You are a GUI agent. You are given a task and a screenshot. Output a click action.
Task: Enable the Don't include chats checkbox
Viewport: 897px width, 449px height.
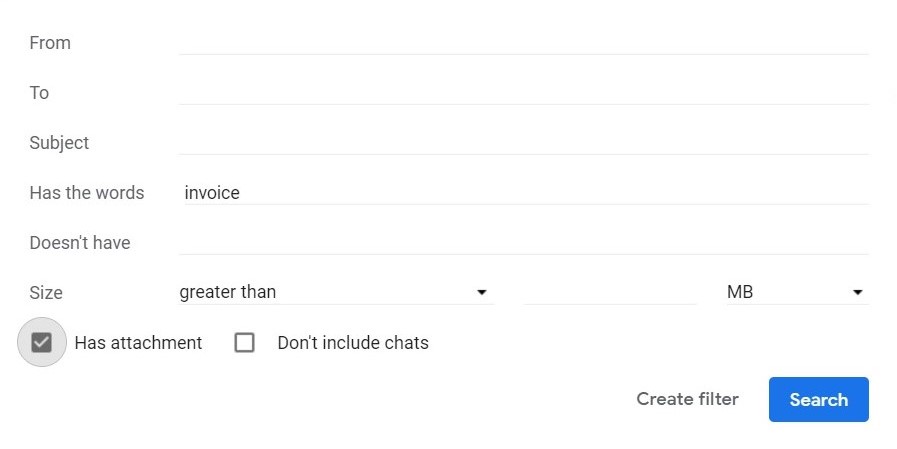click(x=245, y=343)
